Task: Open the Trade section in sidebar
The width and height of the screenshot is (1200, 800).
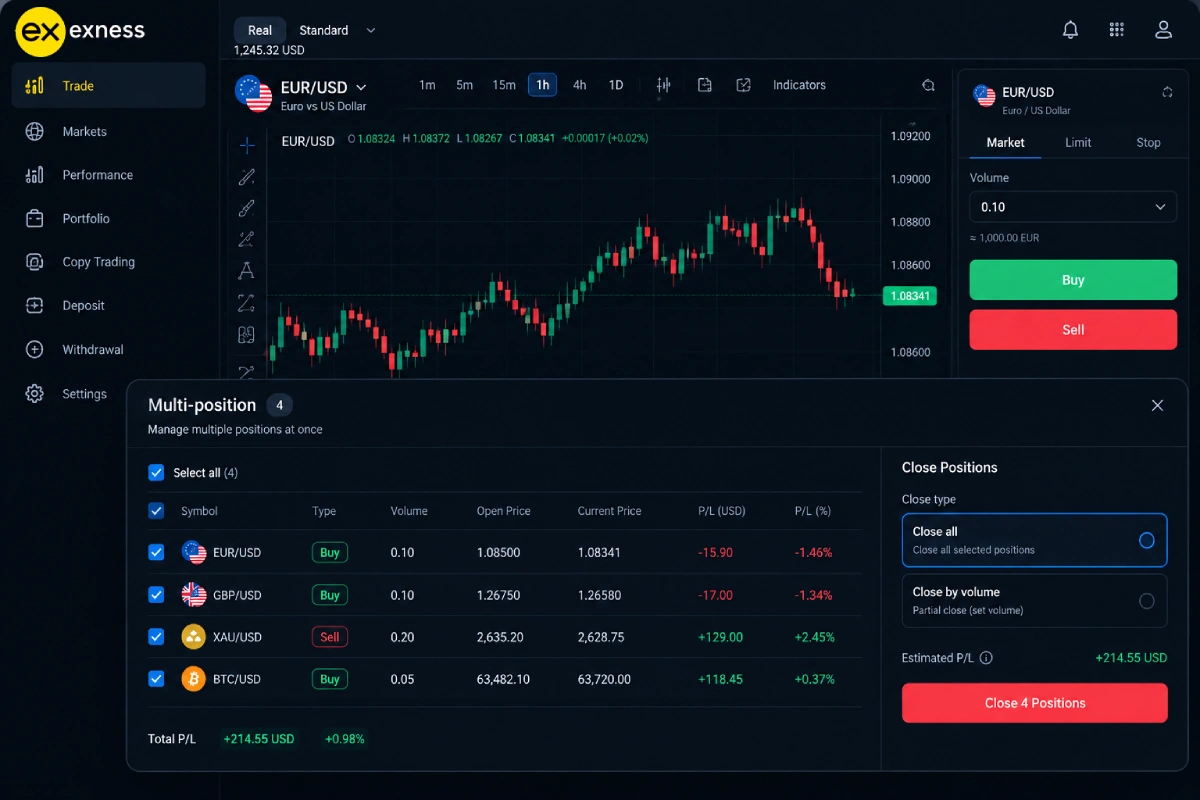Action: (108, 86)
